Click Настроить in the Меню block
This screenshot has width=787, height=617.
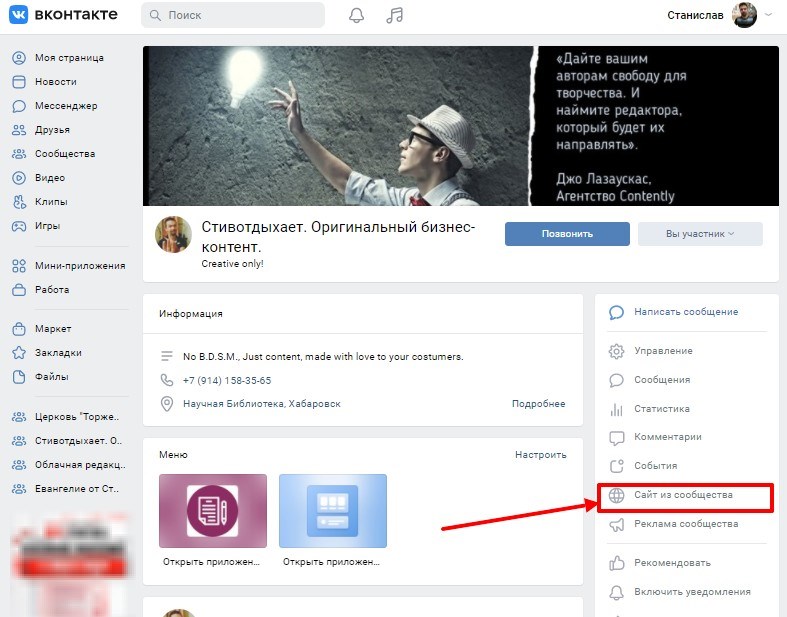click(541, 455)
